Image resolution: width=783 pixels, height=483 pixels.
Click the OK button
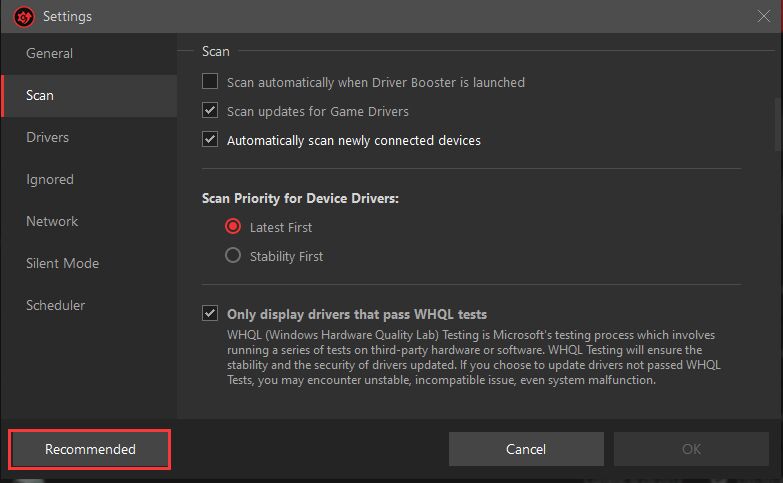click(x=691, y=449)
